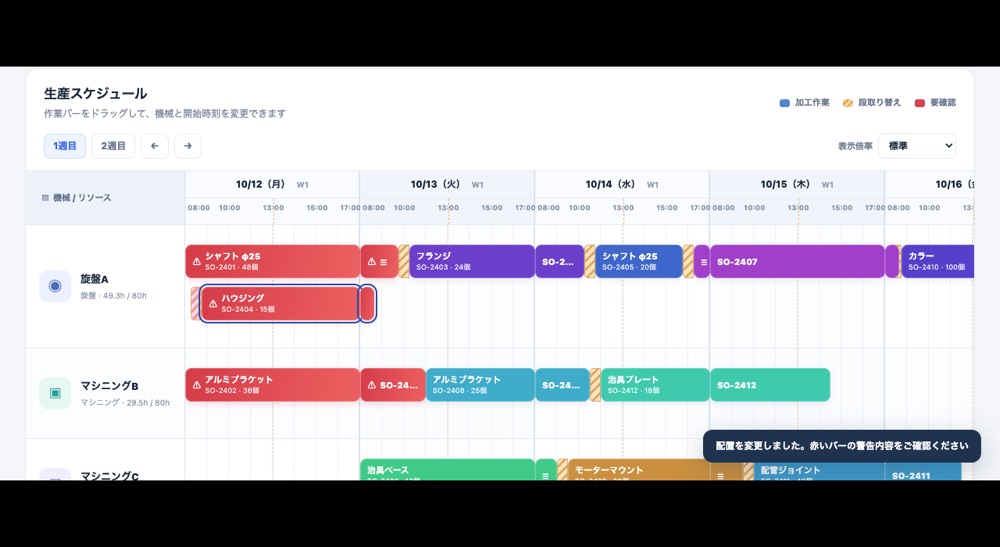Click striped 段取り替え legend swatch
The image size is (1000, 547).
coord(848,103)
